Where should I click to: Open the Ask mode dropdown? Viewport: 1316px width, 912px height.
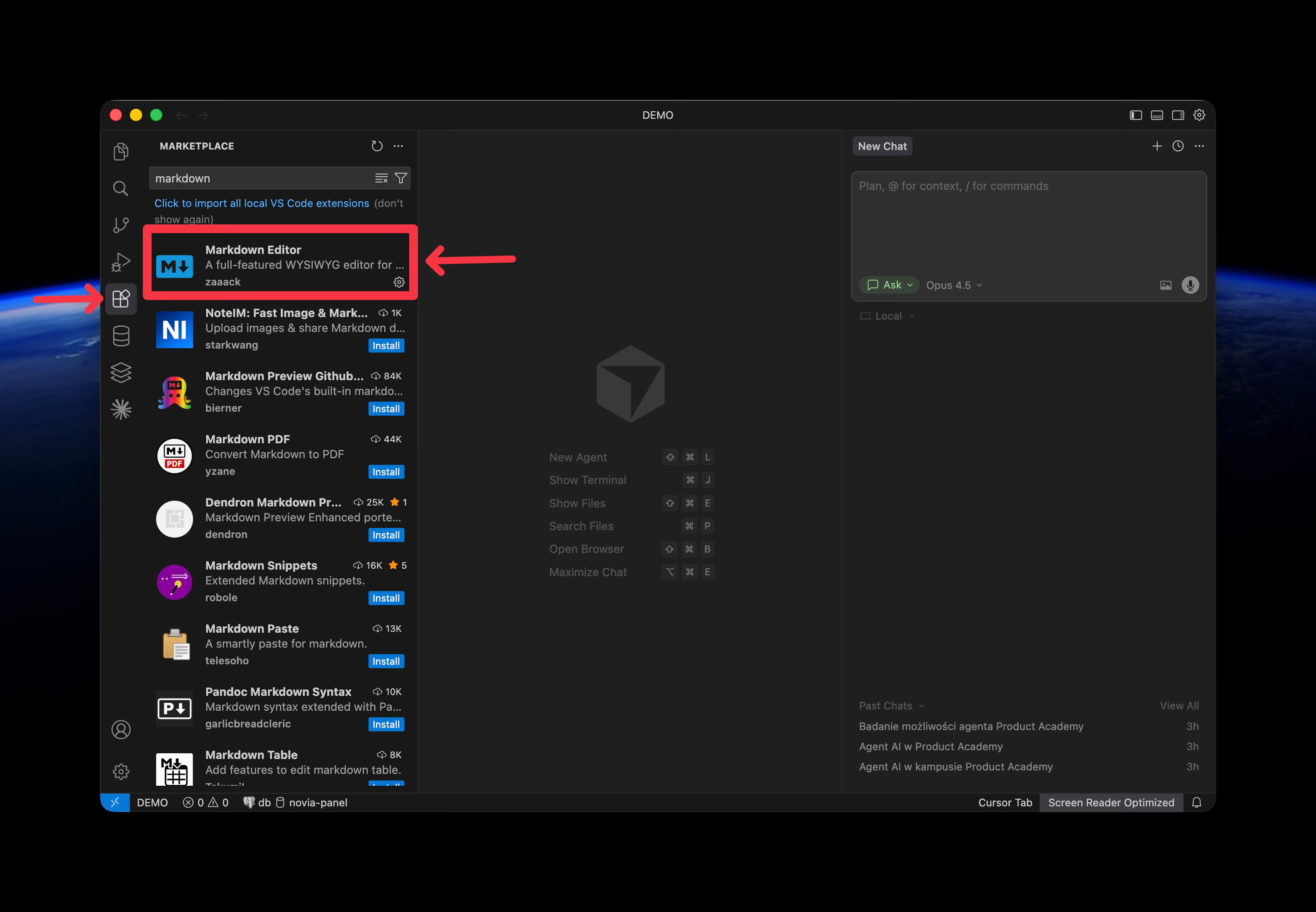tap(889, 285)
